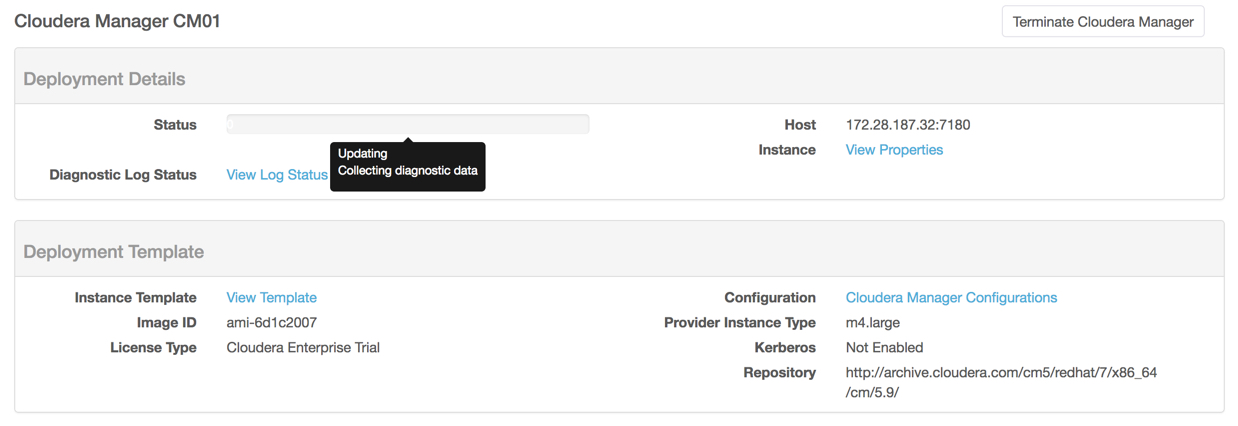The width and height of the screenshot is (1238, 426).
Task: Click the Provider Instance Type label
Action: tap(740, 323)
